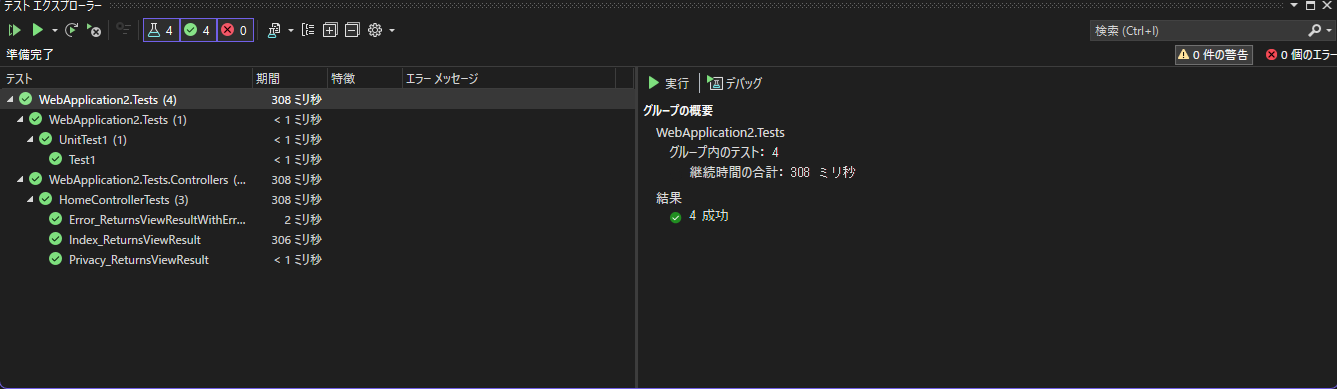Click the グループ内のテスト: 4 text
Image resolution: width=1337 pixels, height=389 pixels.
tap(724, 152)
